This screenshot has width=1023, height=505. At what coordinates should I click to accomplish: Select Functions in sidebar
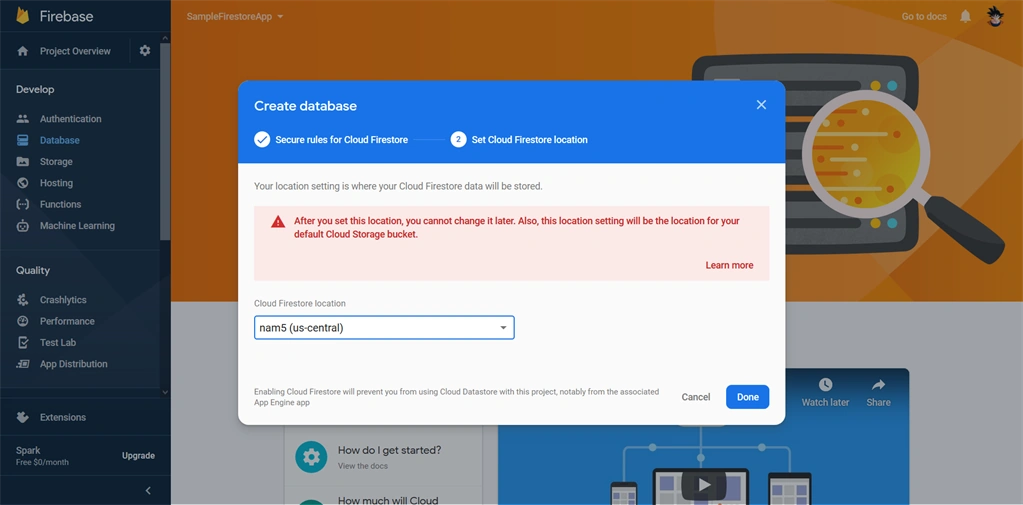[61, 204]
